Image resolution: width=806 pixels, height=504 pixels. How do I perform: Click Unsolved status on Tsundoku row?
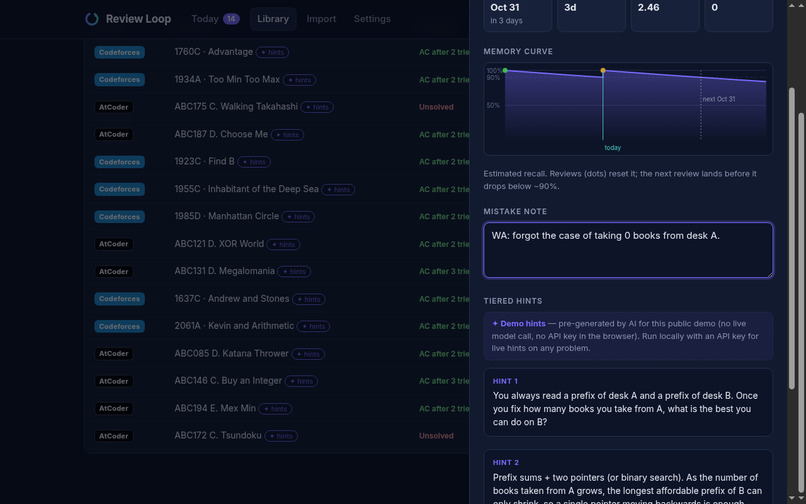click(x=436, y=436)
